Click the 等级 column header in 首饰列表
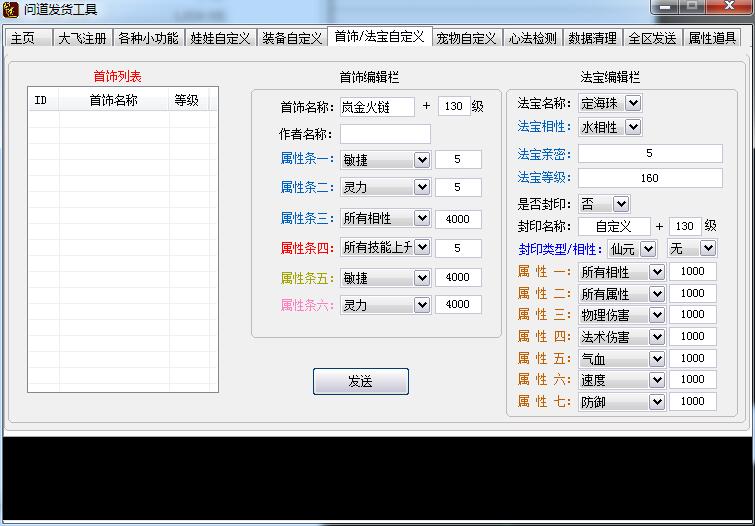The image size is (755, 526). coord(187,100)
